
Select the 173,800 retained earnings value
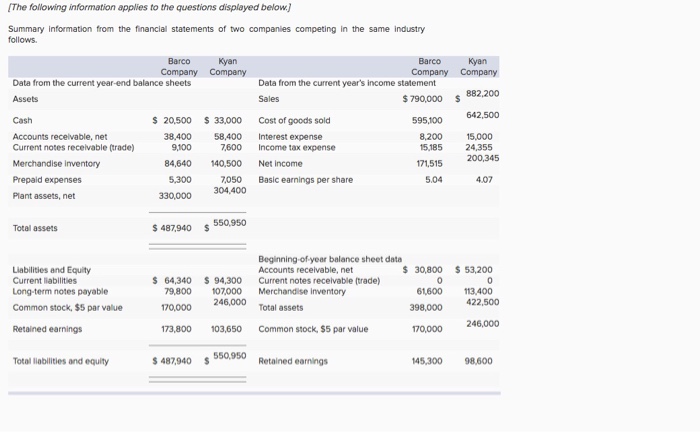(x=176, y=329)
